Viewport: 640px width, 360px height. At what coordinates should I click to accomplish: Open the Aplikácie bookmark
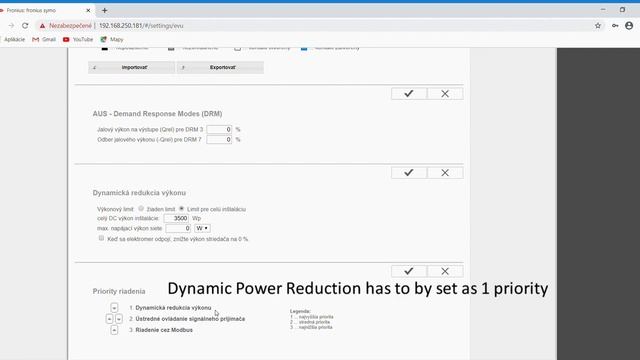tap(14, 40)
